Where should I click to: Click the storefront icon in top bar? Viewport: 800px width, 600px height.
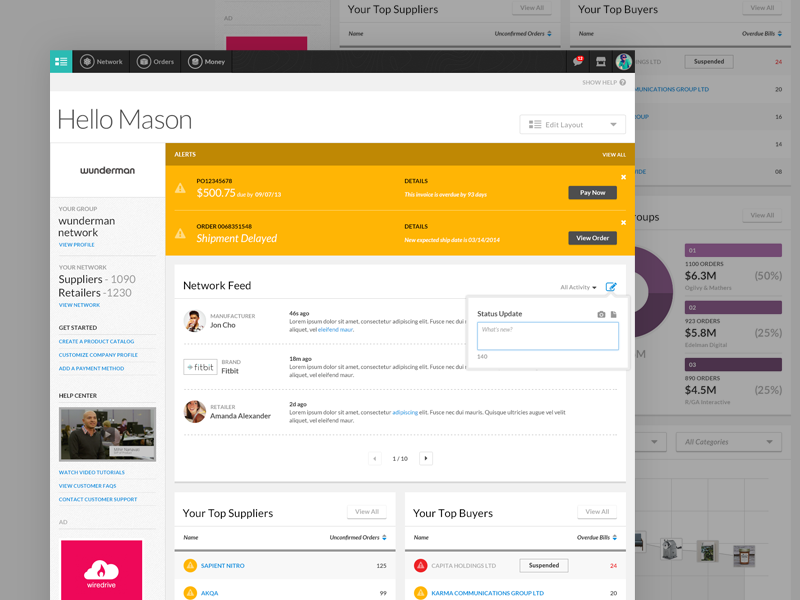pyautogui.click(x=601, y=62)
